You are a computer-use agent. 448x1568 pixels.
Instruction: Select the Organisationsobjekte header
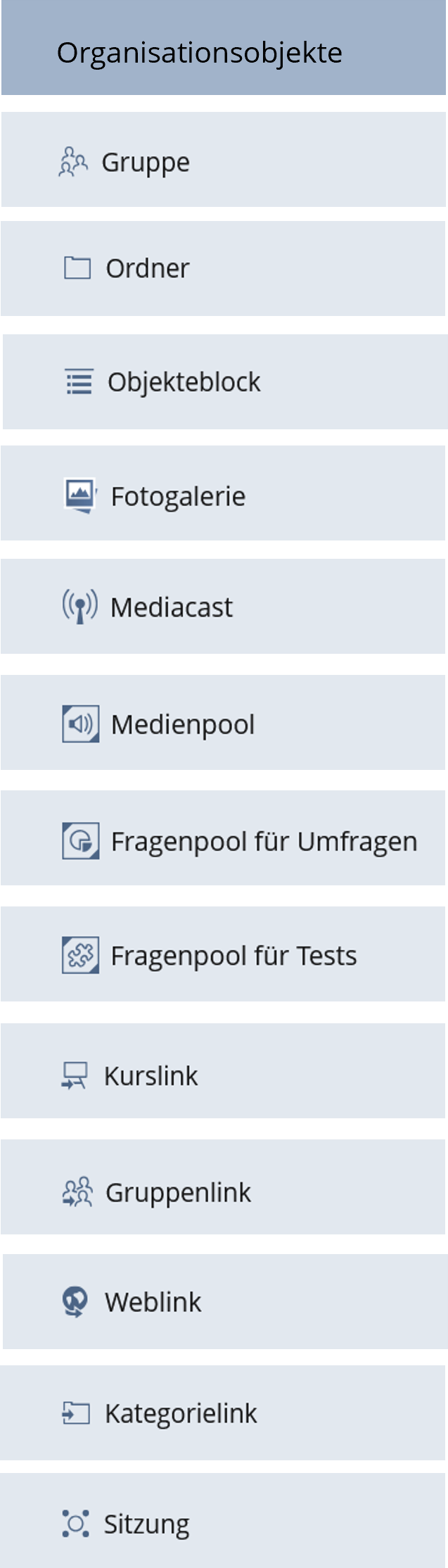(200, 53)
